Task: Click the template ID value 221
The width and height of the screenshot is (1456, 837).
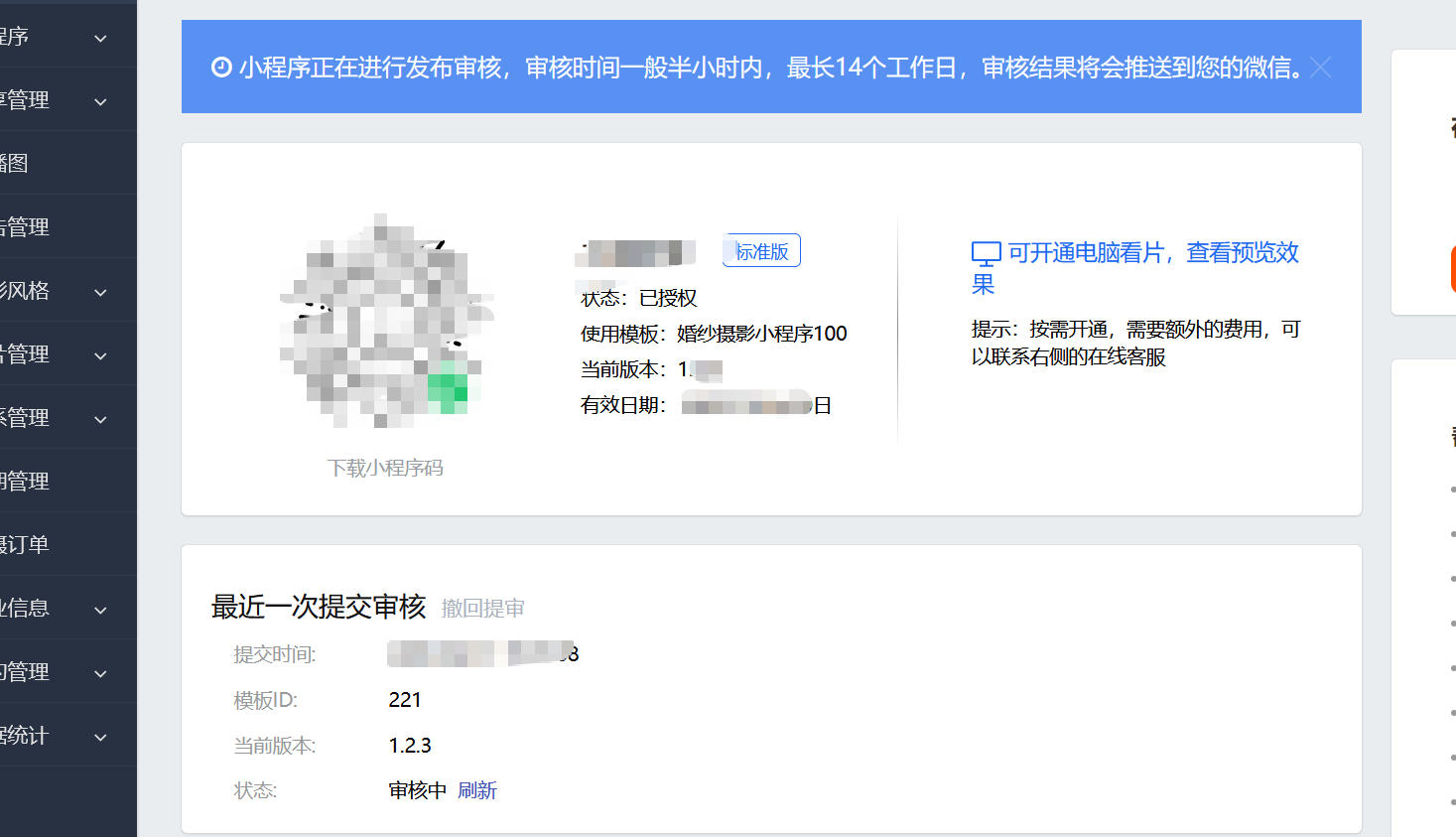Action: 405,700
